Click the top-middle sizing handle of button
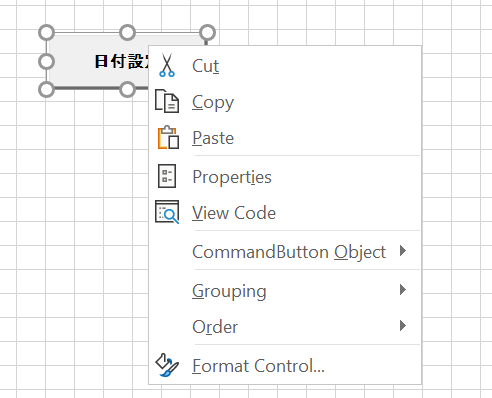 [127, 33]
